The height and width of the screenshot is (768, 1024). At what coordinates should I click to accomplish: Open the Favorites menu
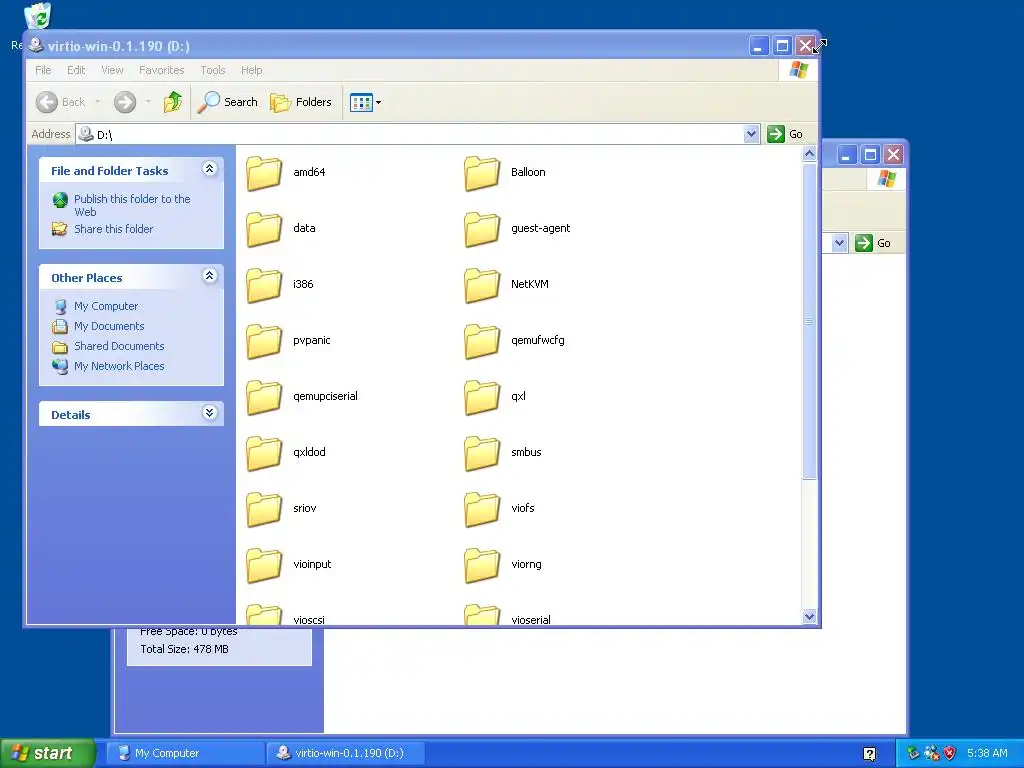pos(161,70)
